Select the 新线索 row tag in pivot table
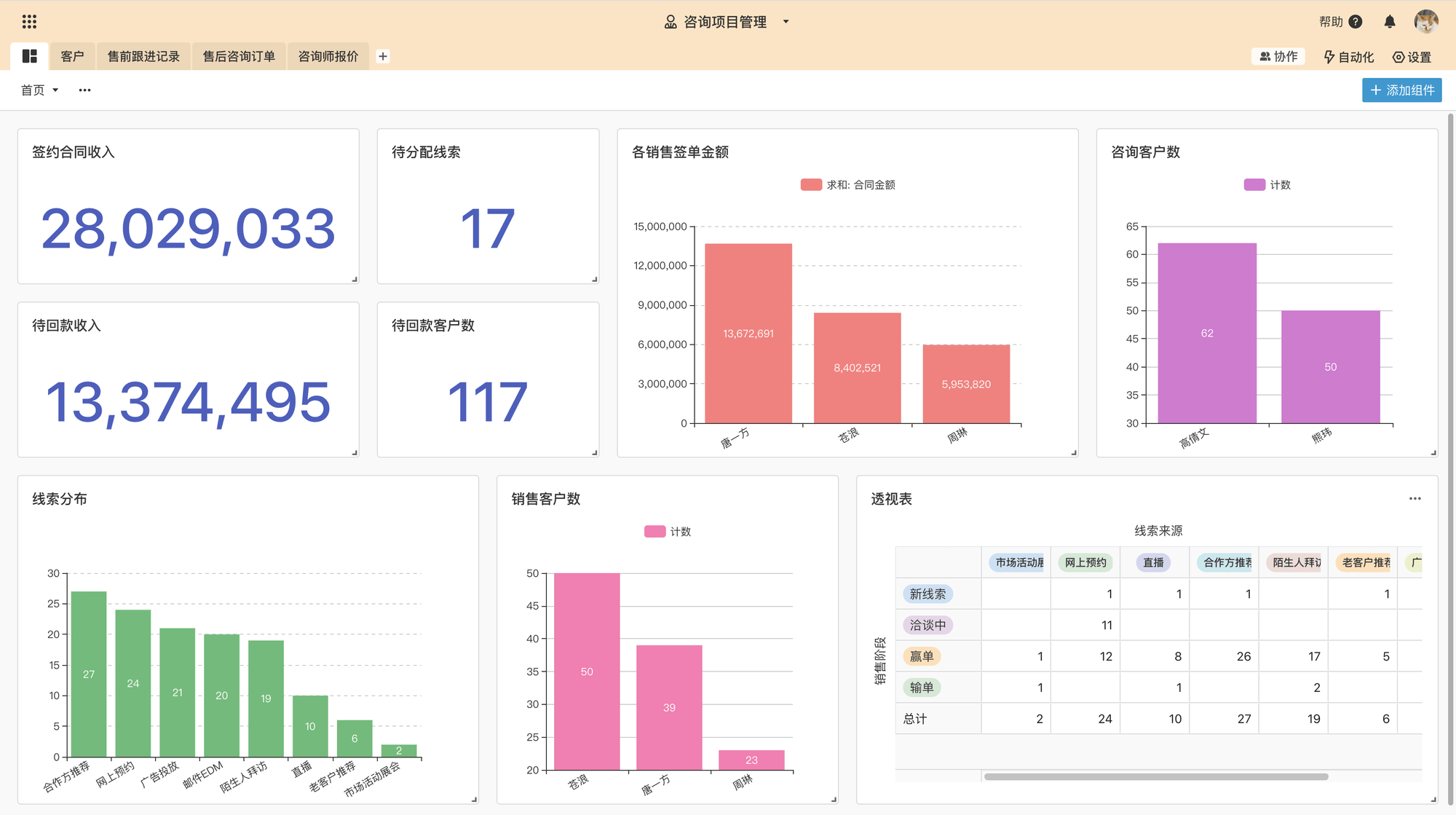This screenshot has width=1456, height=815. (928, 594)
